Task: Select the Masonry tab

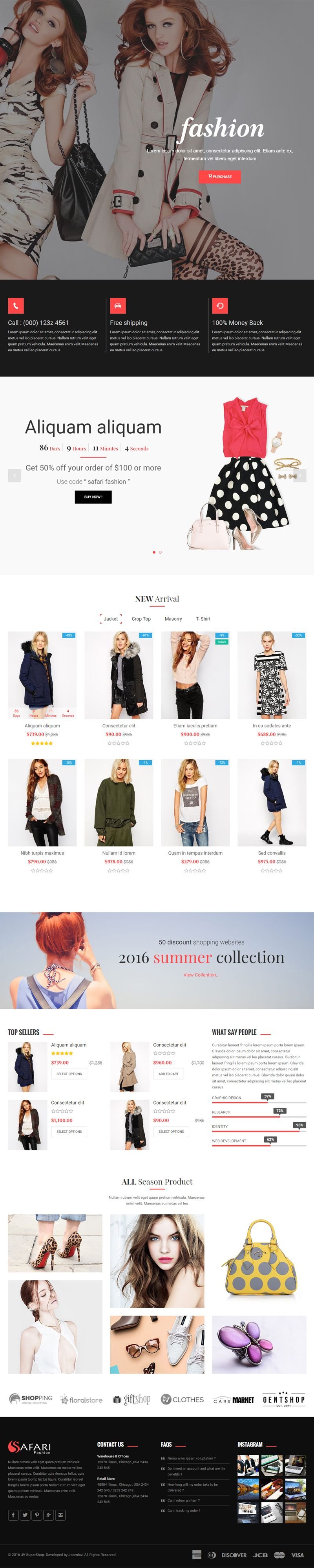Action: click(x=173, y=618)
